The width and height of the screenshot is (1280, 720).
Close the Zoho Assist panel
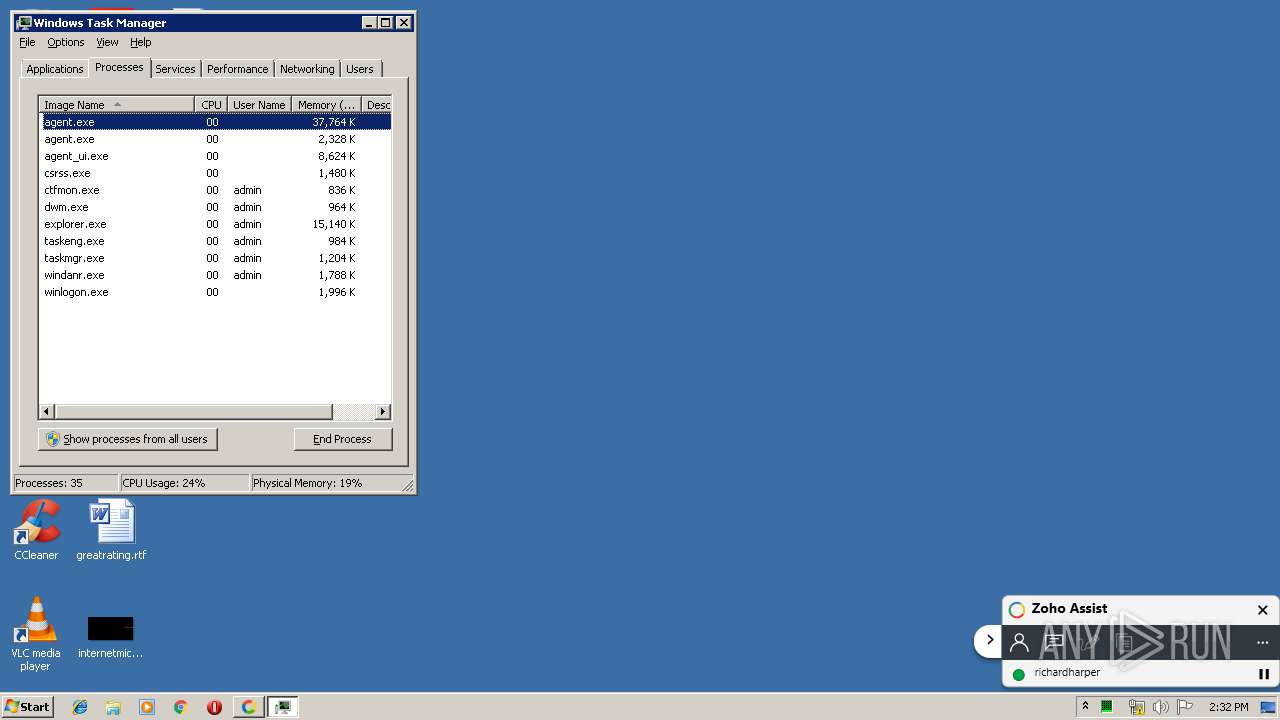[1262, 609]
